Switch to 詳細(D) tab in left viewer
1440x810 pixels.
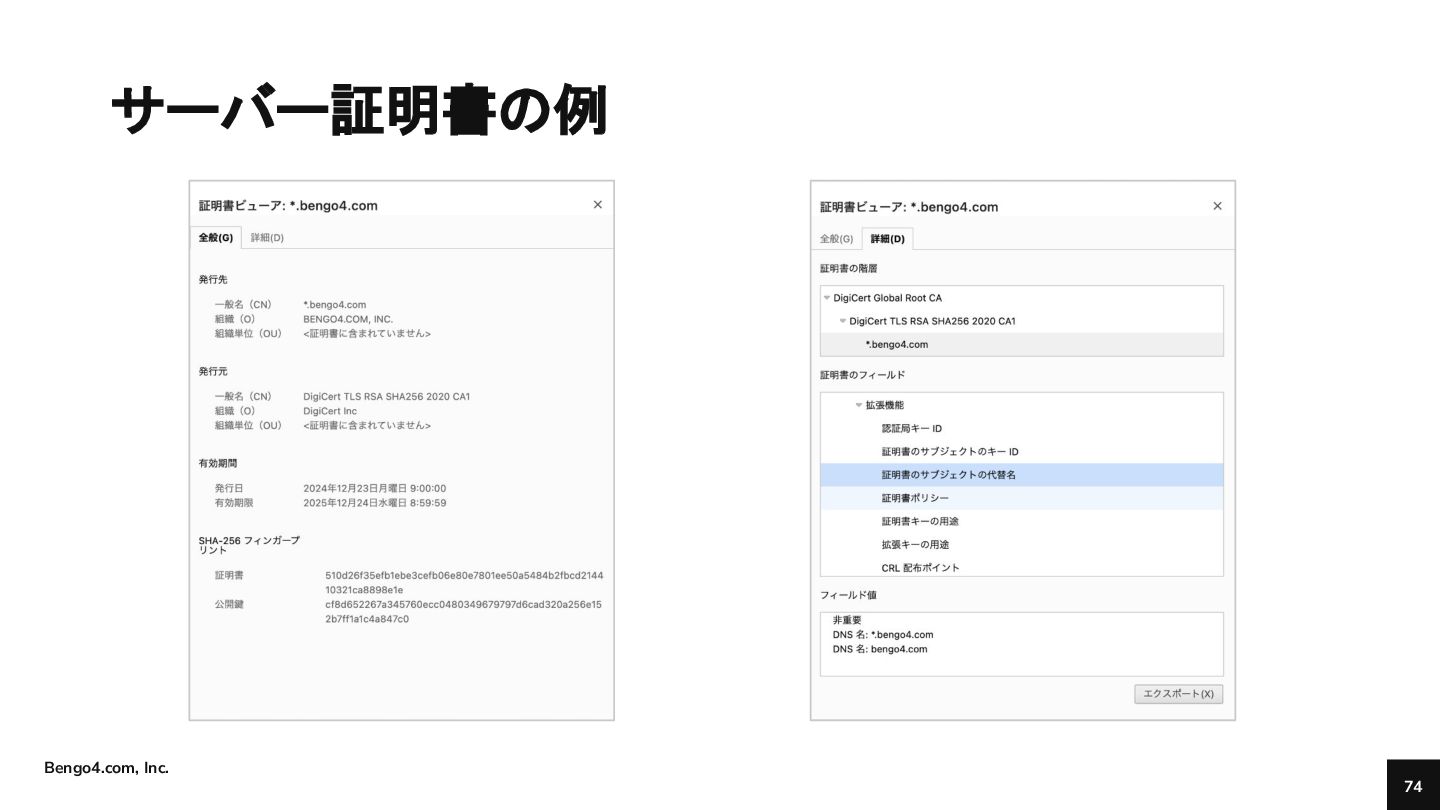[x=267, y=238]
